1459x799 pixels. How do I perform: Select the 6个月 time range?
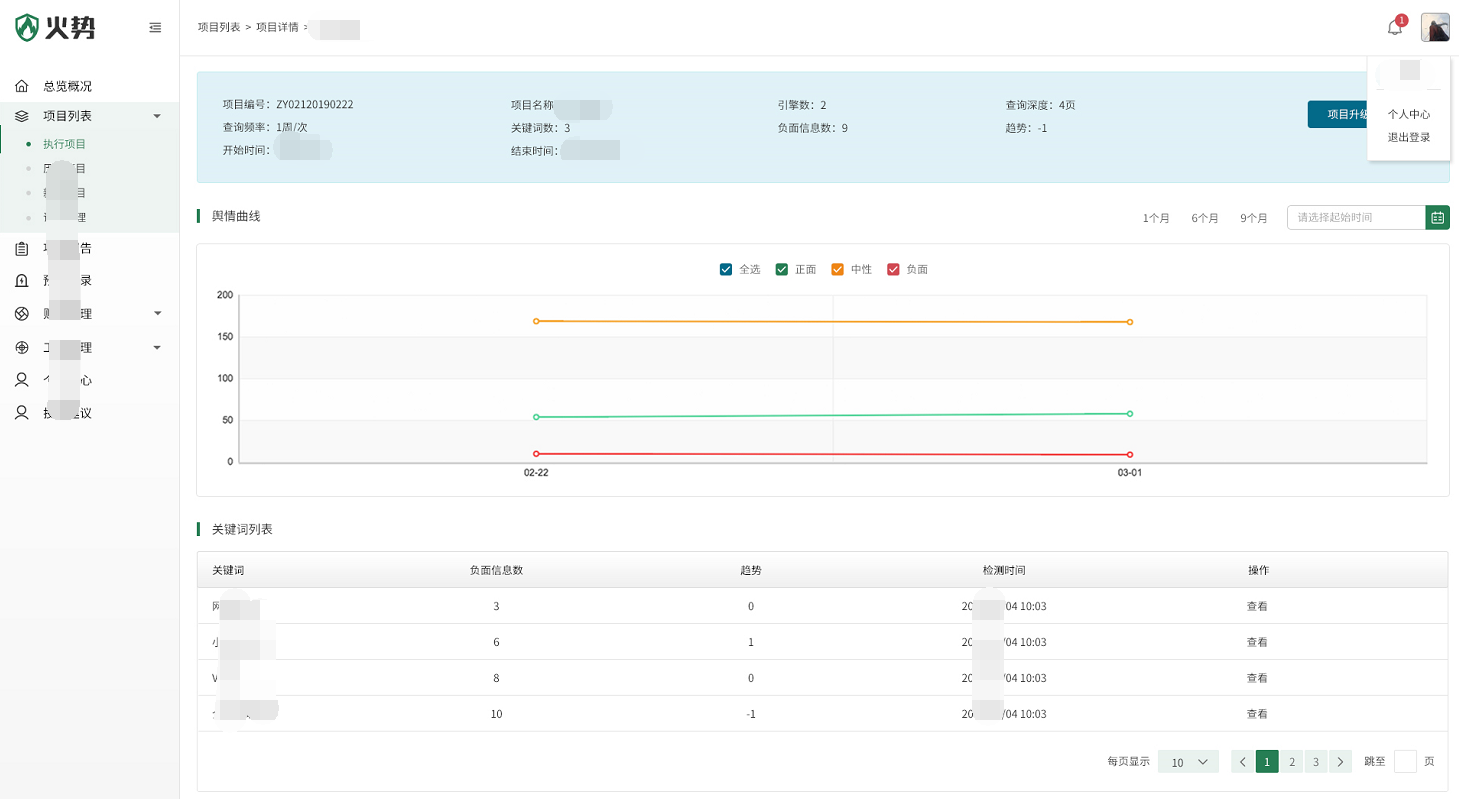(x=1204, y=218)
